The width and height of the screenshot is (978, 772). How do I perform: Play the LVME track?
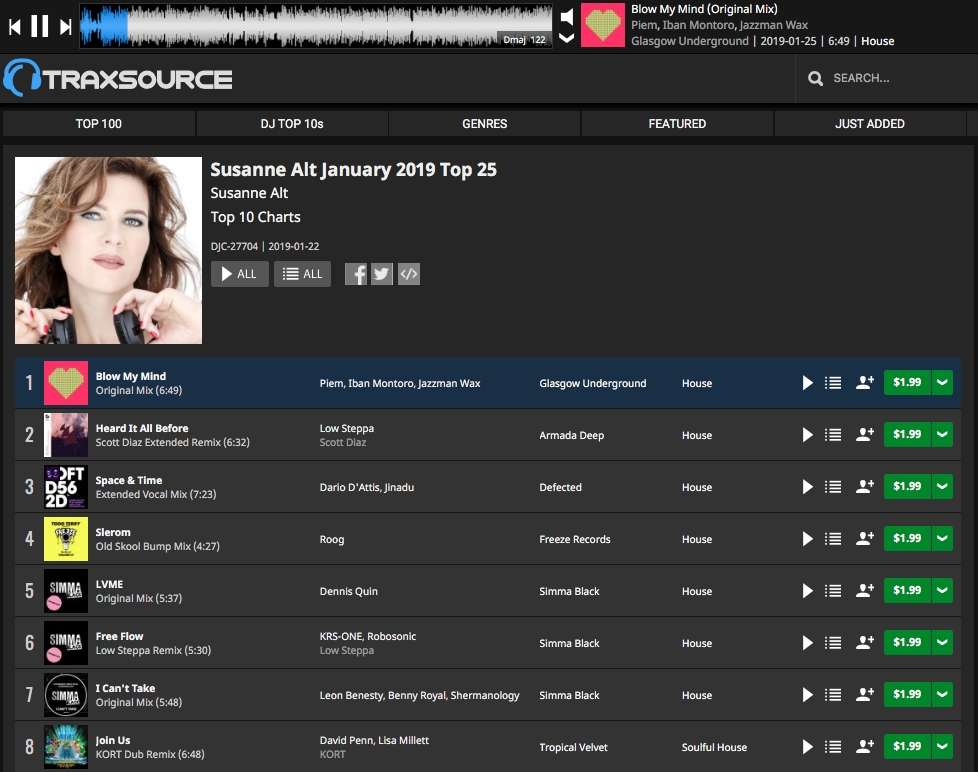[x=808, y=591]
